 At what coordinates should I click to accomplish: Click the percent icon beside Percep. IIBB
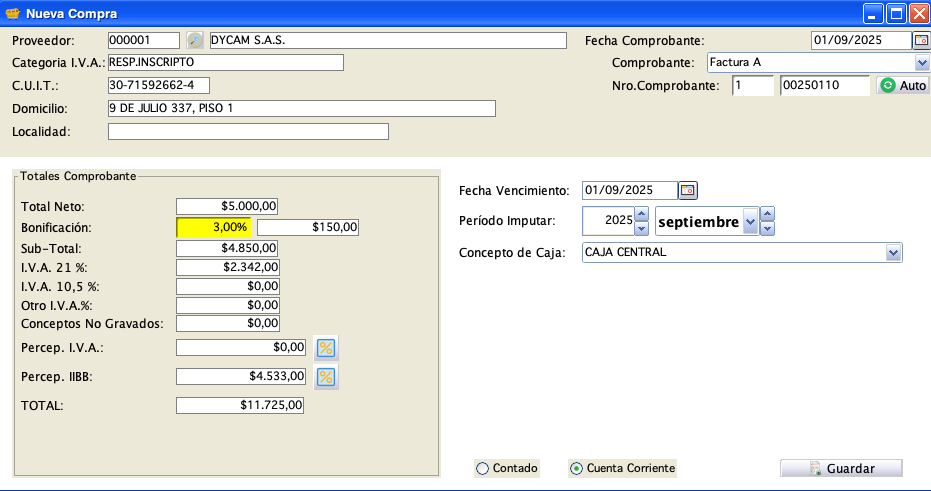(x=326, y=377)
